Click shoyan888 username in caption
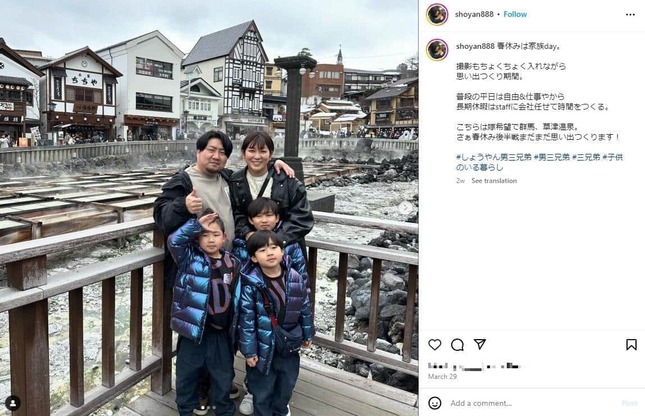645x416 pixels. click(x=475, y=46)
